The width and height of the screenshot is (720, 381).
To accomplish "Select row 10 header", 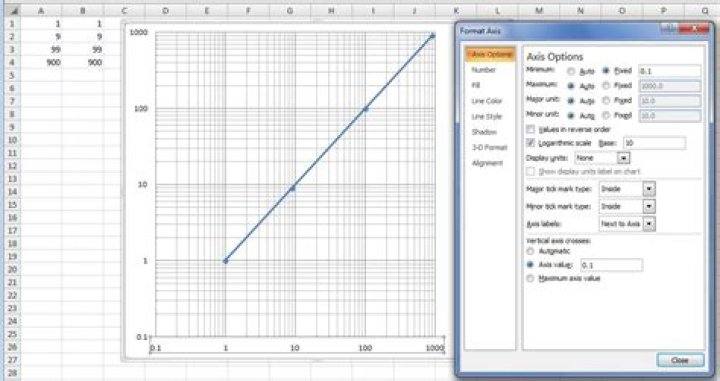I will coord(11,140).
